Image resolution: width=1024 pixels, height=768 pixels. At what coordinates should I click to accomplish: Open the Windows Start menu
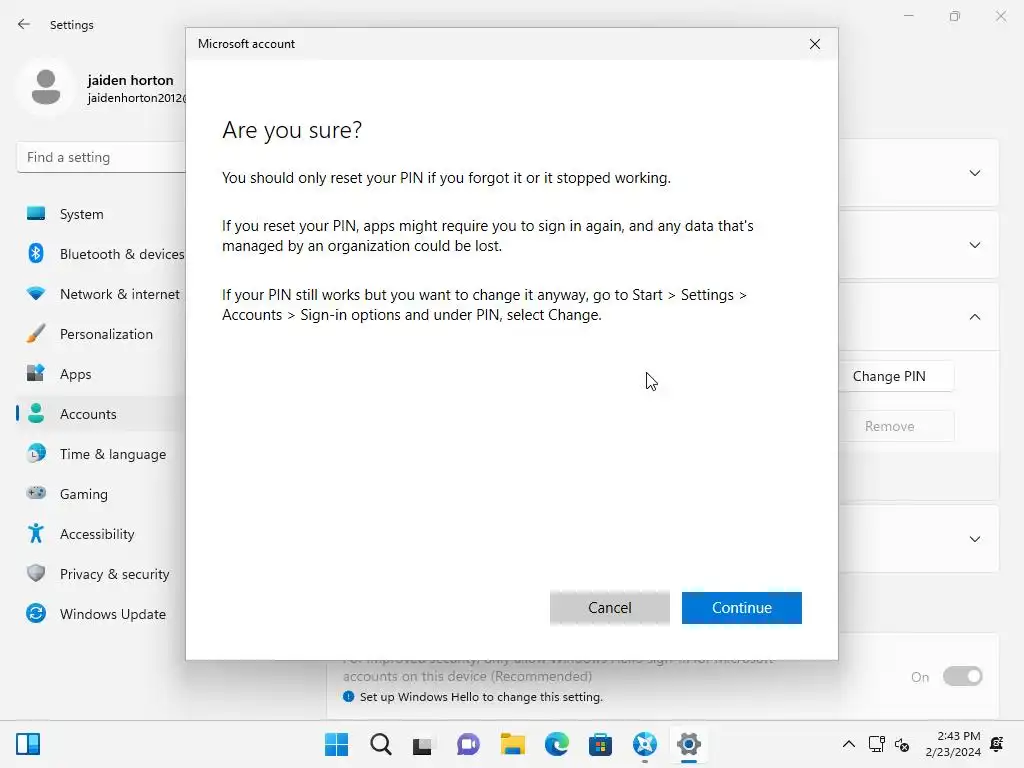tap(337, 744)
